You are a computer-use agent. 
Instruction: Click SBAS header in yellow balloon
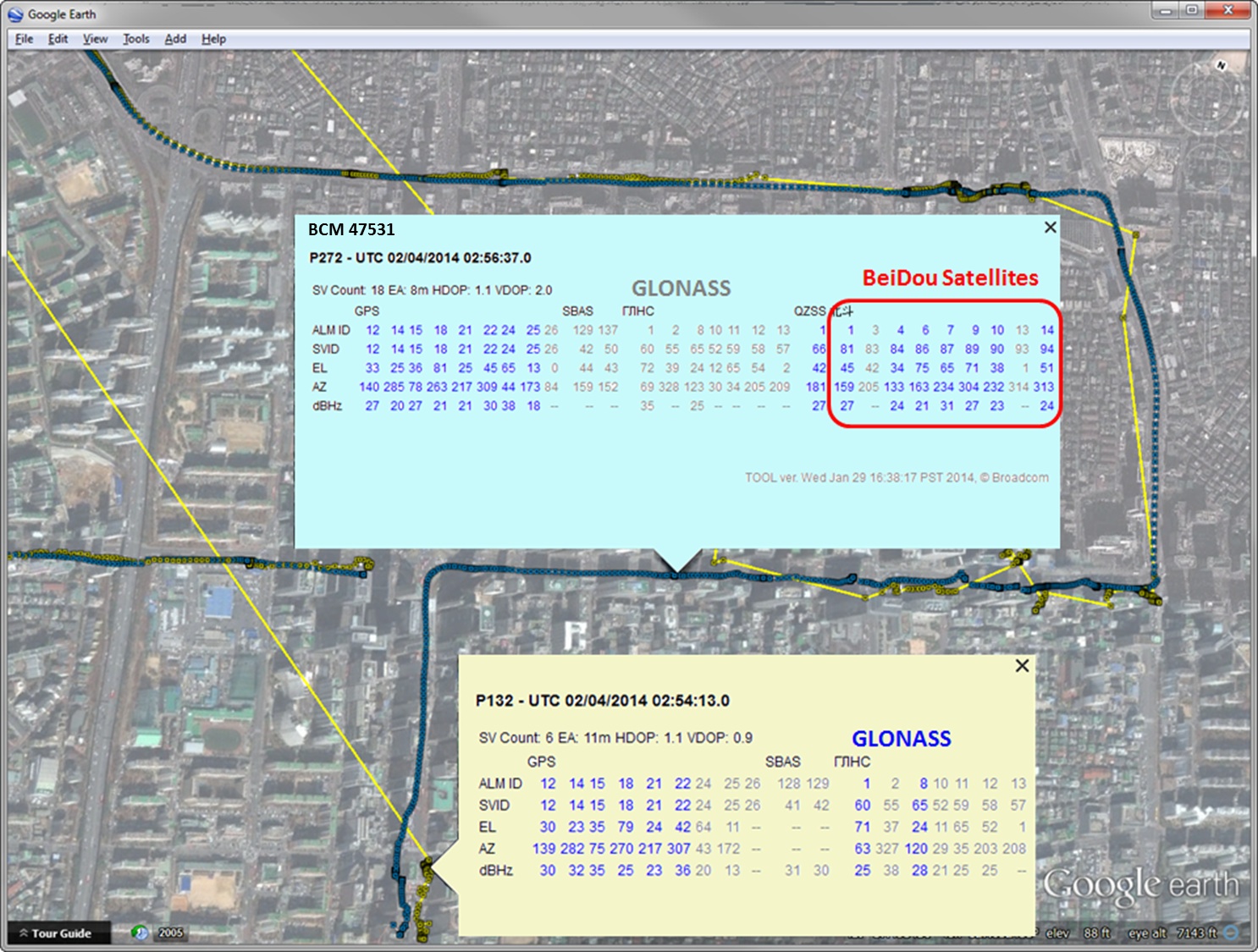coord(783,762)
